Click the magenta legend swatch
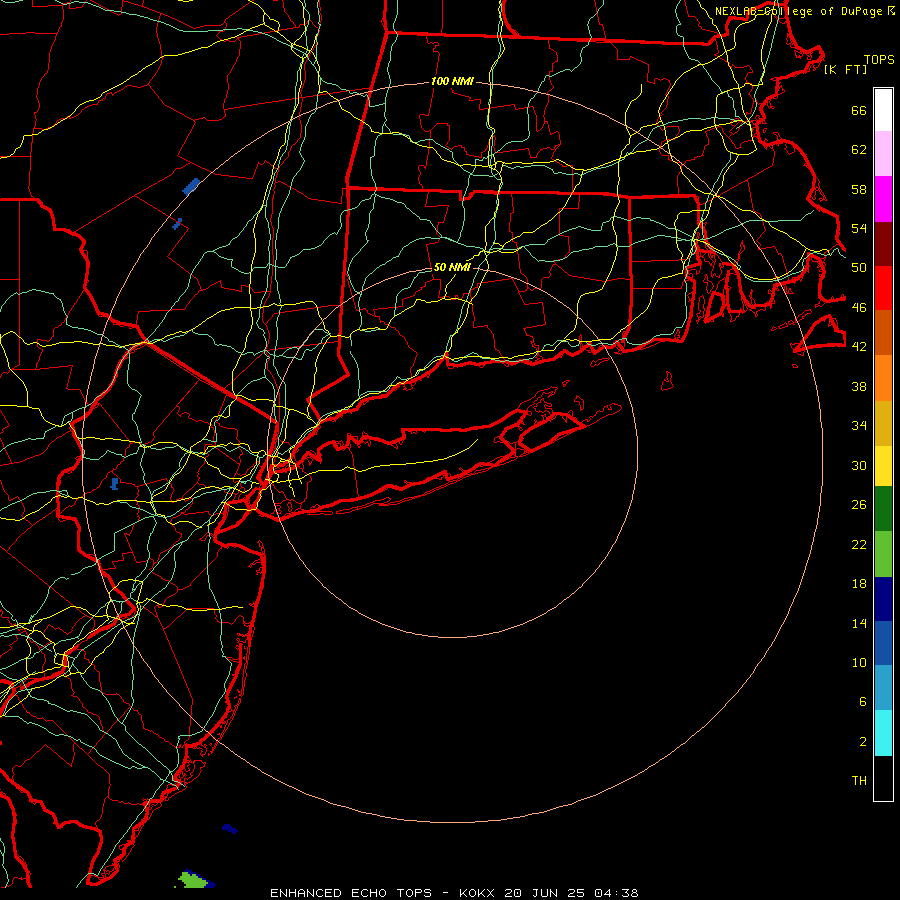Image resolution: width=900 pixels, height=900 pixels. tap(883, 199)
